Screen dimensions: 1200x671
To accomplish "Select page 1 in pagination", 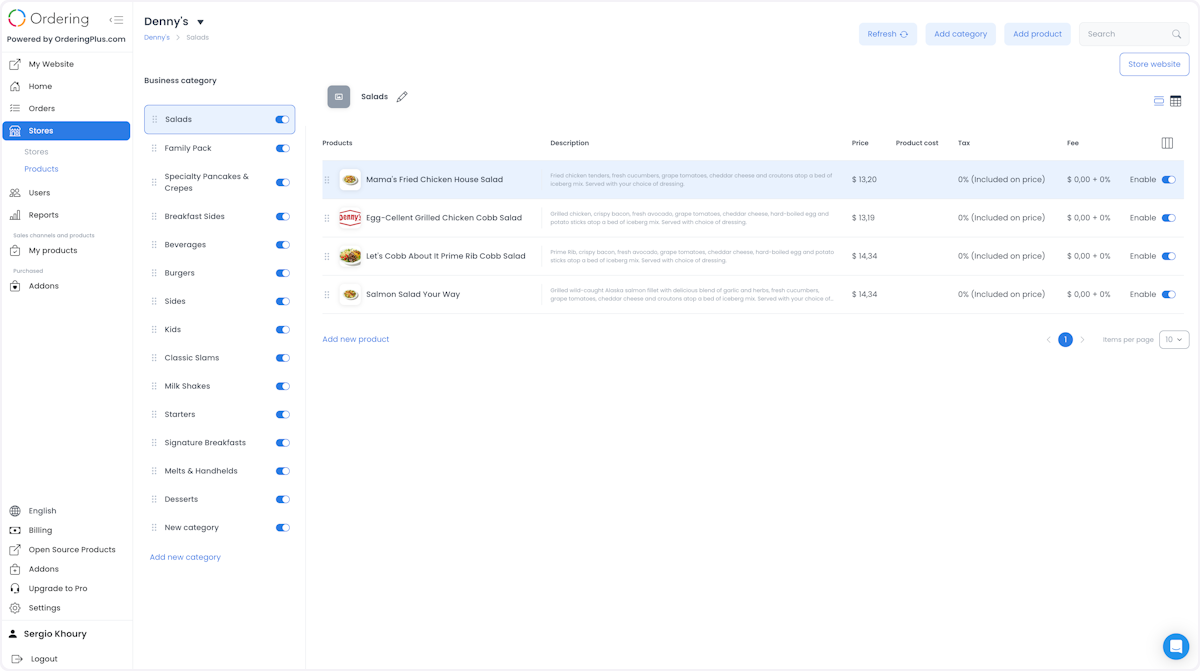I will (x=1065, y=340).
